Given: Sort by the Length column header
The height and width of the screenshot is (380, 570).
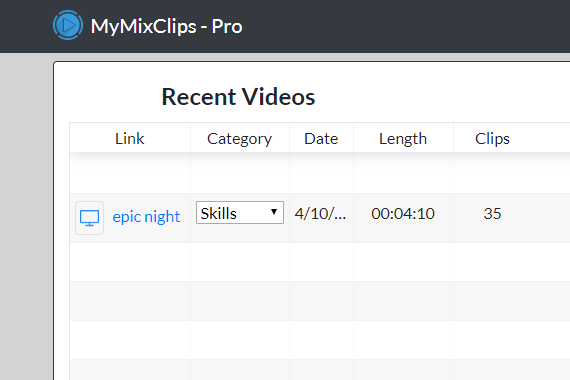Looking at the screenshot, I should pos(403,139).
